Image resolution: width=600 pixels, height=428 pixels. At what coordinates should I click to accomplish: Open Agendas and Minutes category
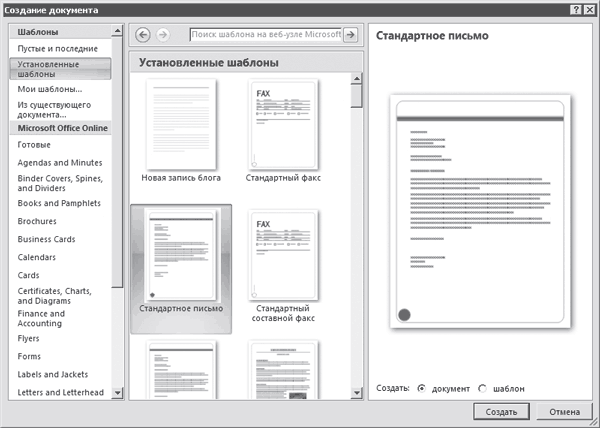pos(60,163)
